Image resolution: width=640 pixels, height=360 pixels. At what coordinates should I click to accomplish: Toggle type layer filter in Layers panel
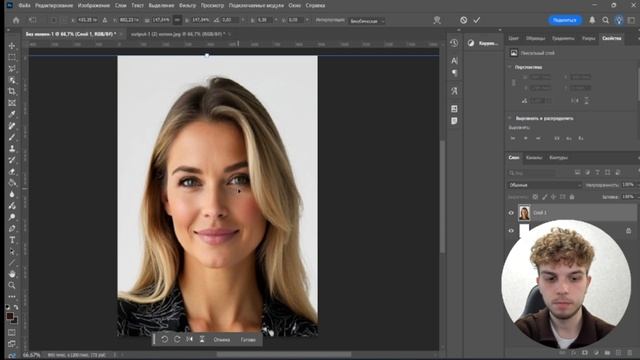click(x=598, y=173)
